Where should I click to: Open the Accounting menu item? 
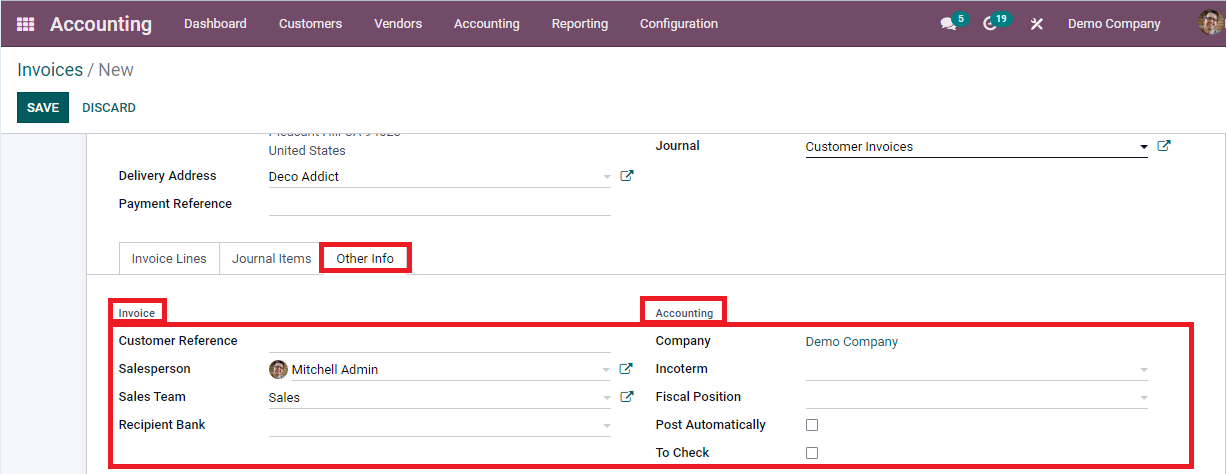pyautogui.click(x=487, y=24)
